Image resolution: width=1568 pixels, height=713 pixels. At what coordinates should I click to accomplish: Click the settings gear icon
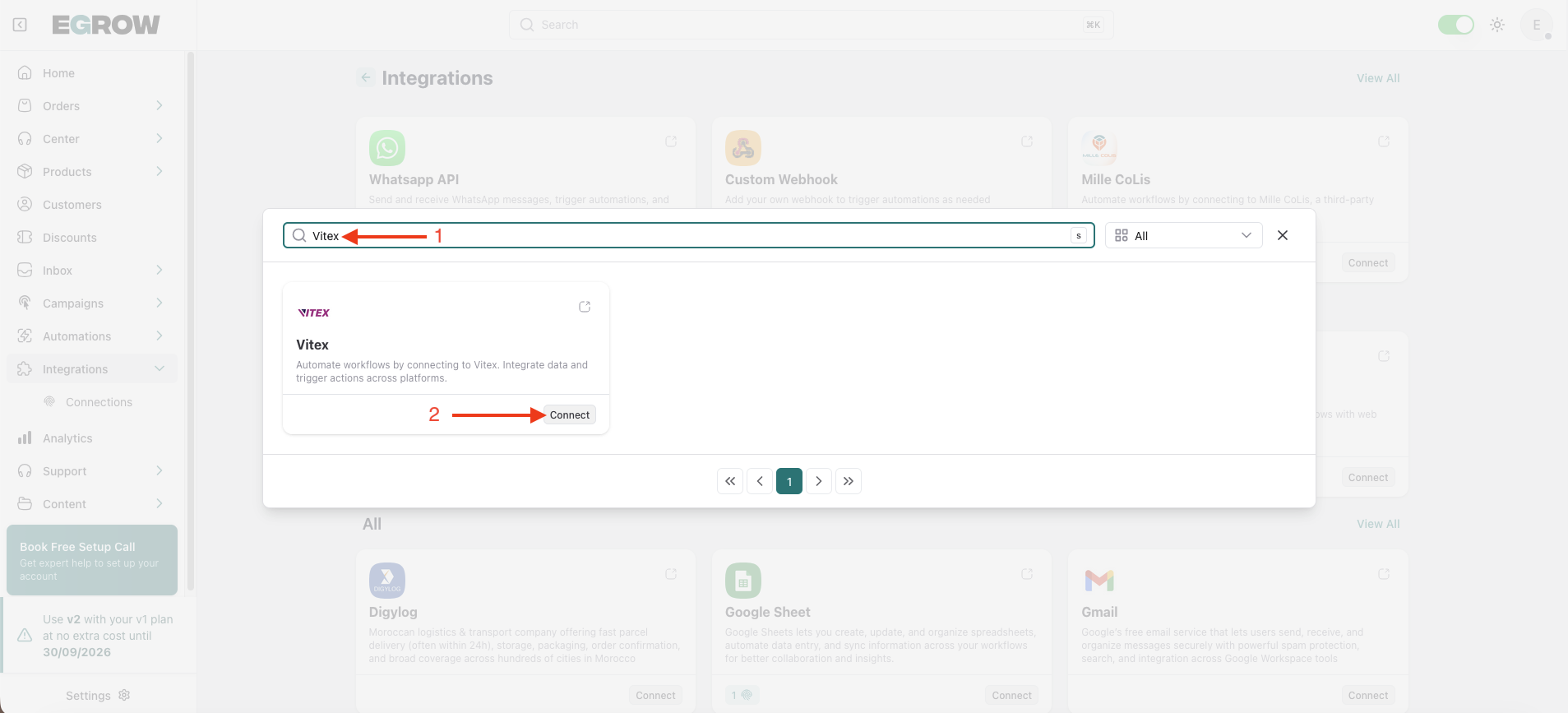(124, 695)
